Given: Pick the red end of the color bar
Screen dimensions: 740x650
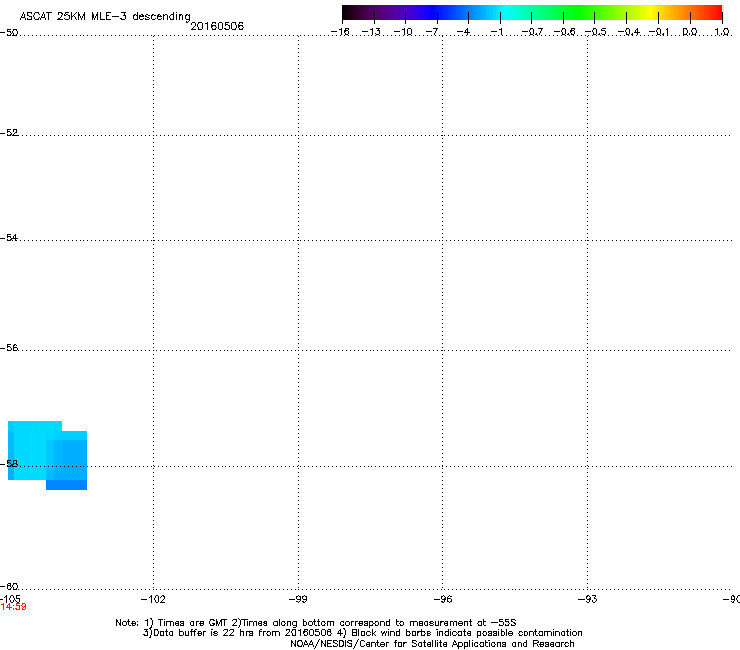Looking at the screenshot, I should point(713,13).
